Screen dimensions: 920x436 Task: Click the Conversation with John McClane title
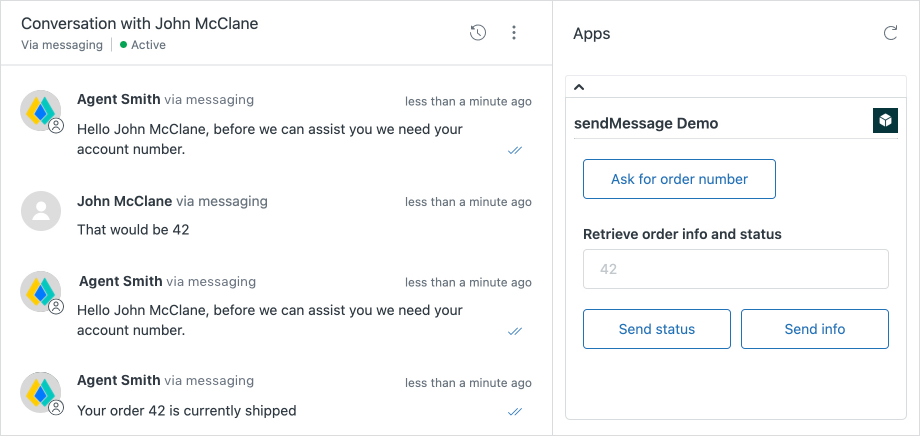click(x=139, y=23)
